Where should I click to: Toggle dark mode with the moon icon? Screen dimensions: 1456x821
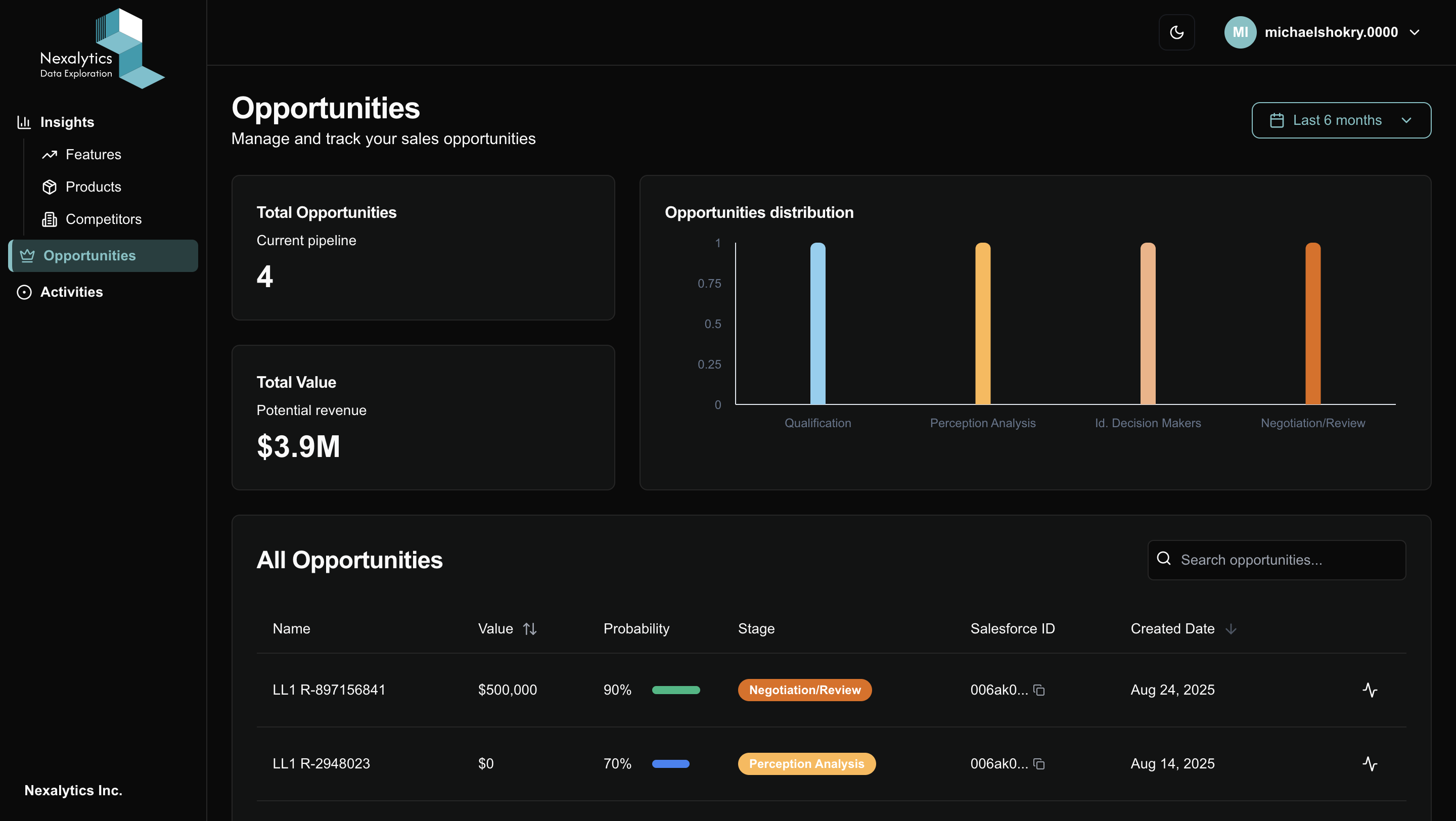tap(1177, 32)
